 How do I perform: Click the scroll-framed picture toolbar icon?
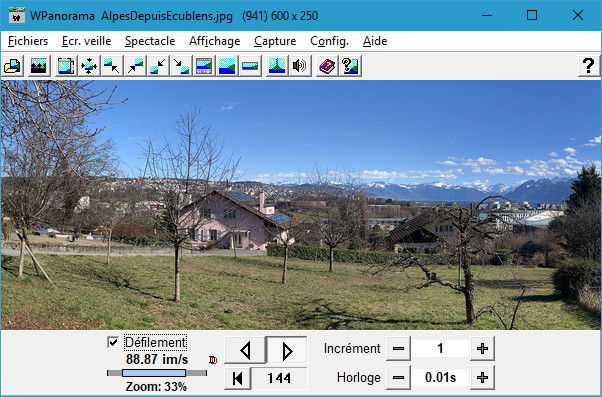[66, 66]
